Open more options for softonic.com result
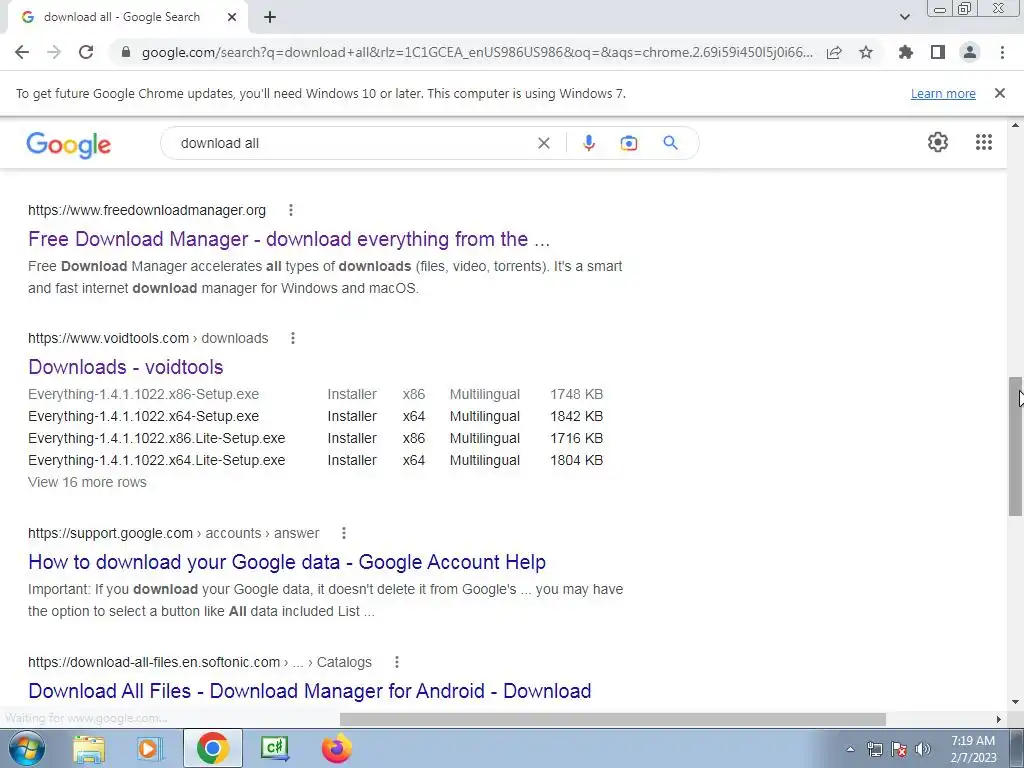This screenshot has width=1024, height=768. click(396, 662)
